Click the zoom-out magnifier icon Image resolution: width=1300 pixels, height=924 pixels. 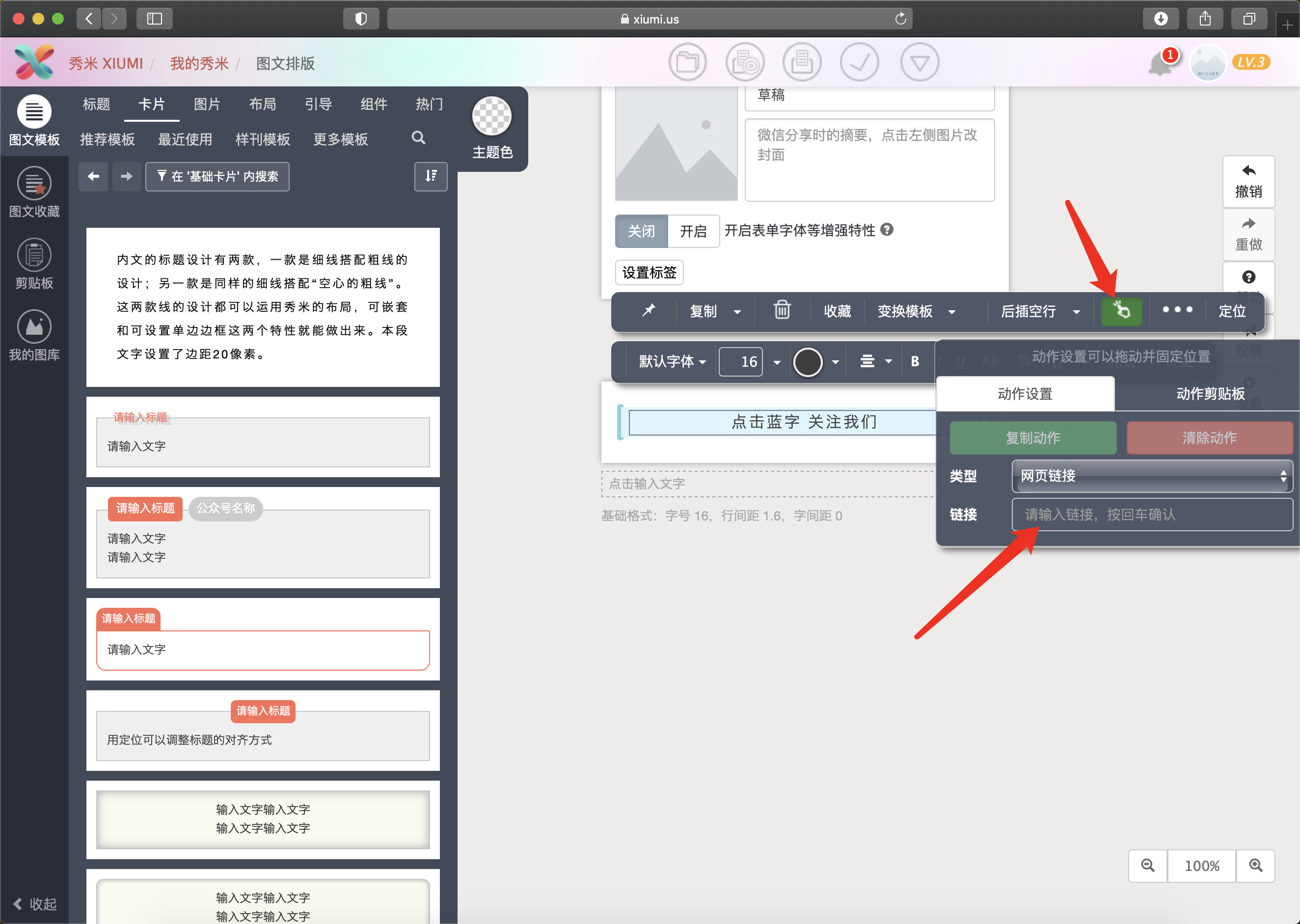[1147, 866]
